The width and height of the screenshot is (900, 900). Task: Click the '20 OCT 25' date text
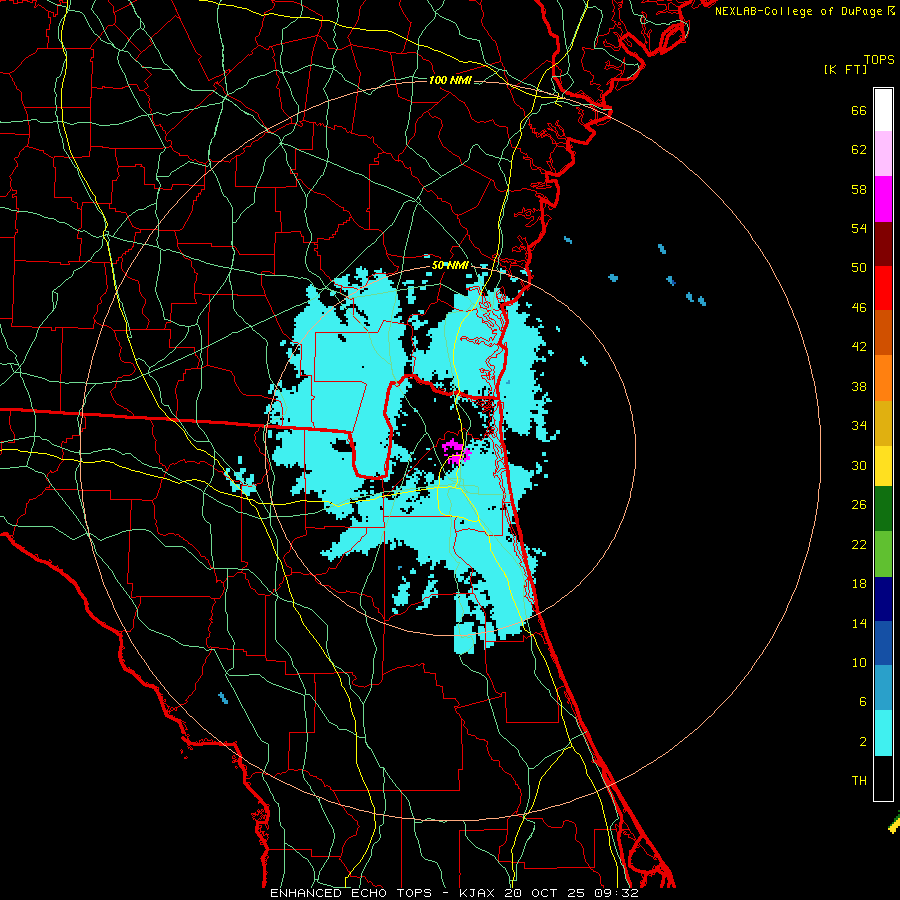click(545, 893)
